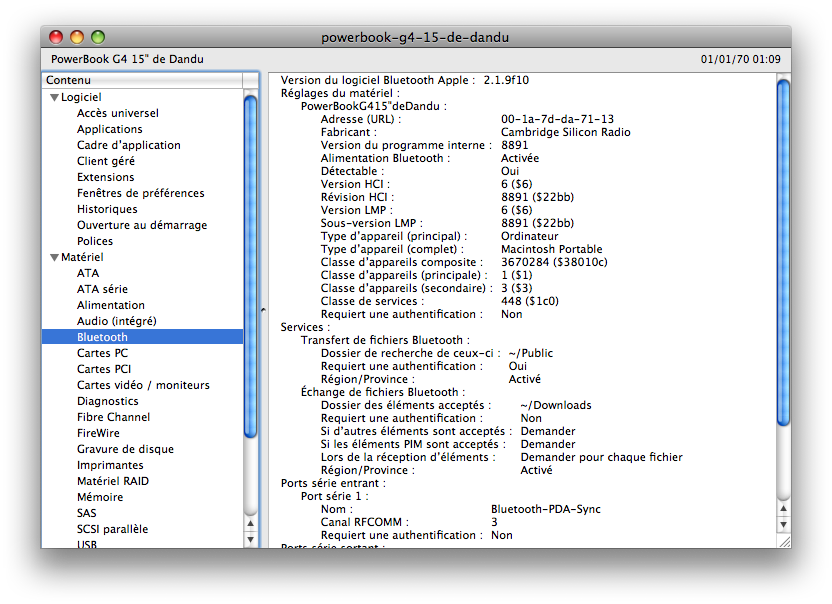Select Extensions in the list

pos(106,177)
